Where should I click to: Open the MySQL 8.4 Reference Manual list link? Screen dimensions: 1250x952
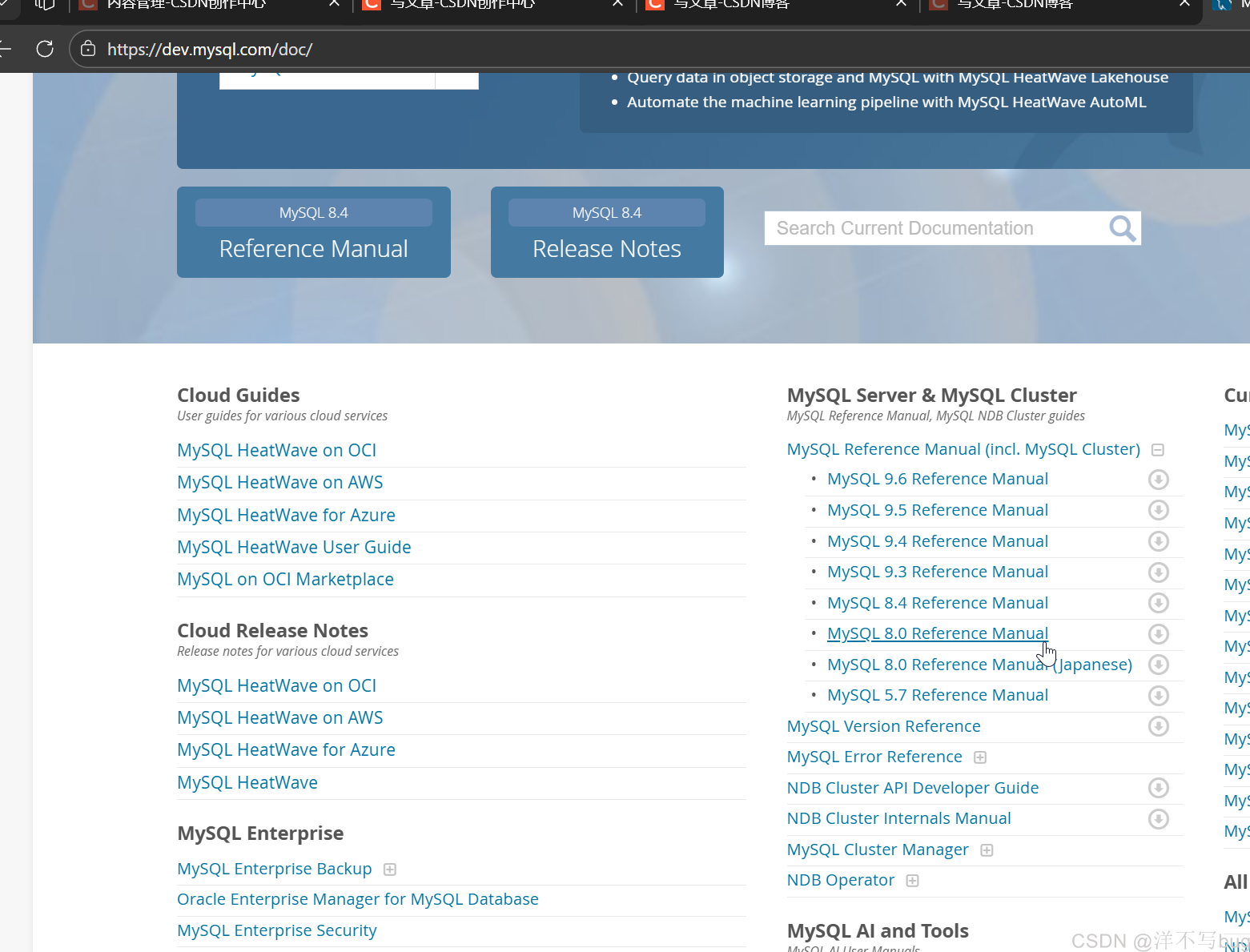pyautogui.click(x=938, y=603)
